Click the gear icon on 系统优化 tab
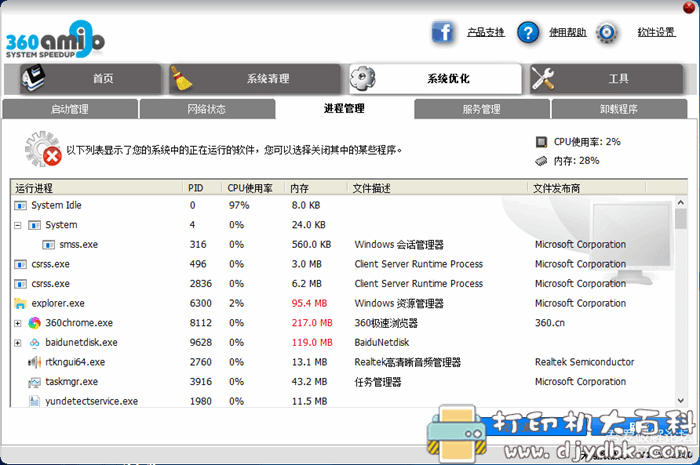The width and height of the screenshot is (700, 465). click(x=362, y=78)
